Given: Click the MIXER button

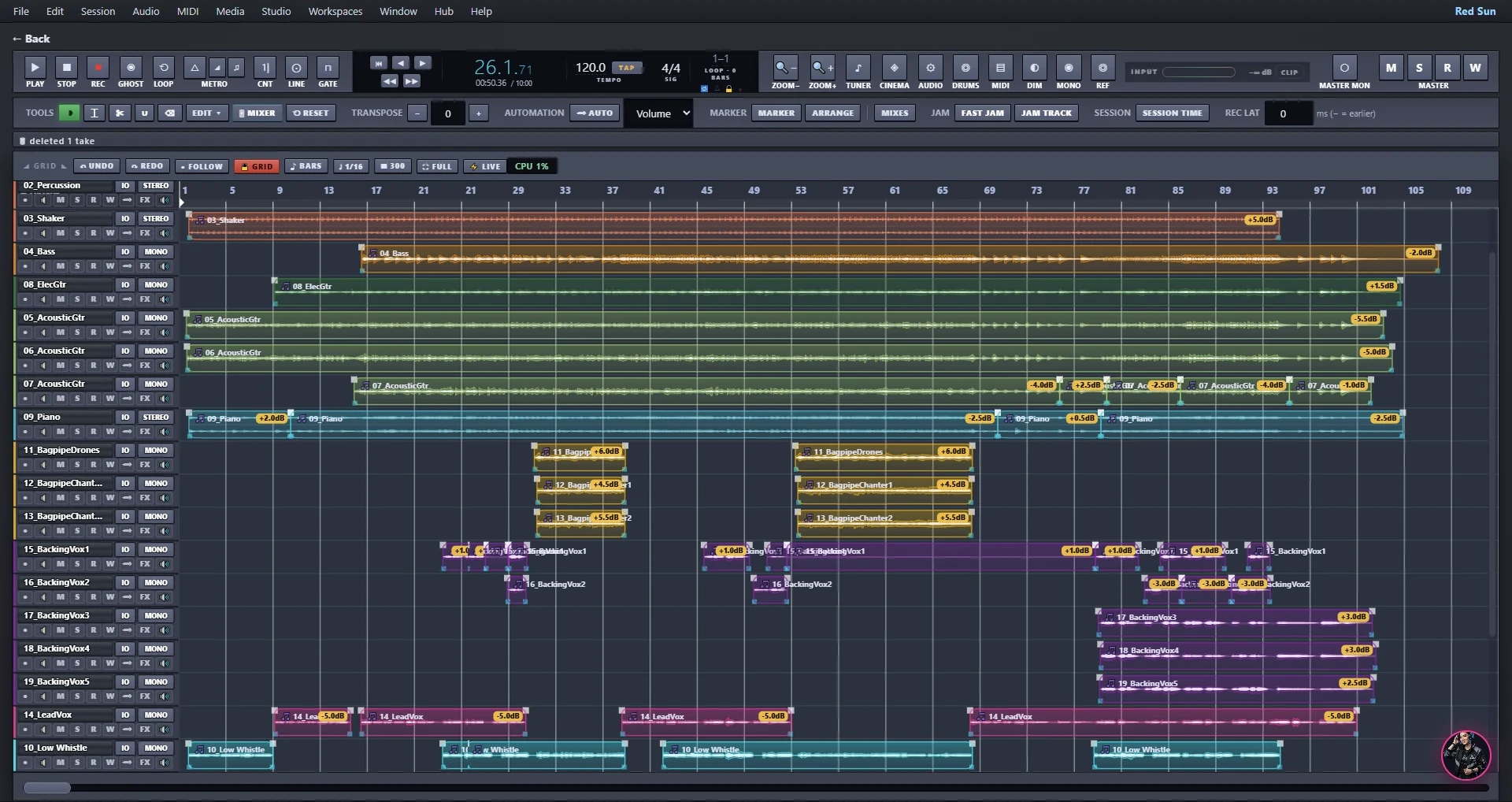Looking at the screenshot, I should 258,113.
